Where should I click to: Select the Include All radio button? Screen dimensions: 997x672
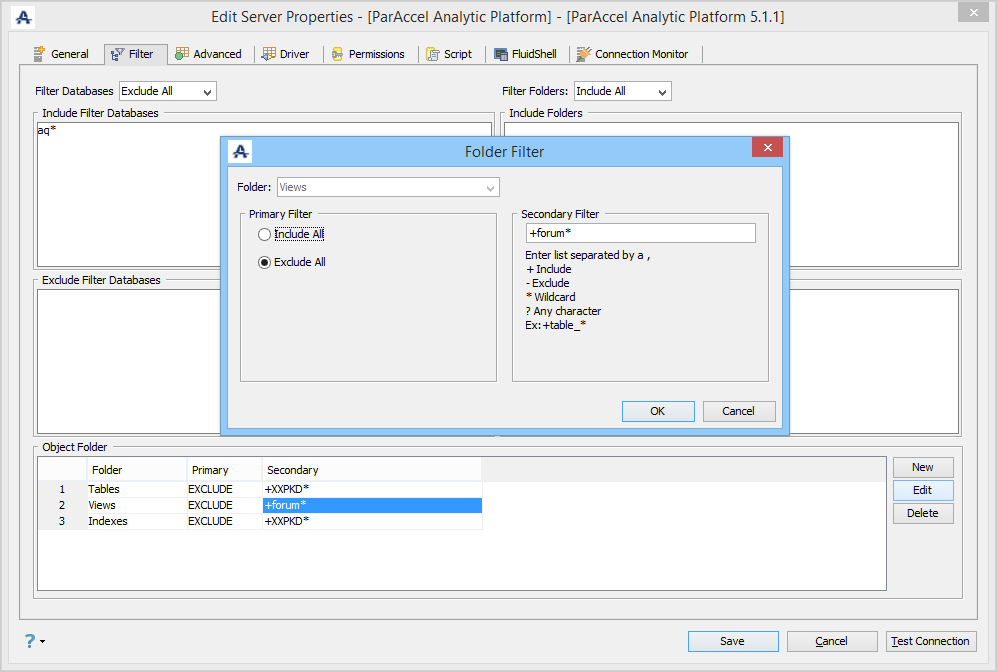tap(265, 235)
